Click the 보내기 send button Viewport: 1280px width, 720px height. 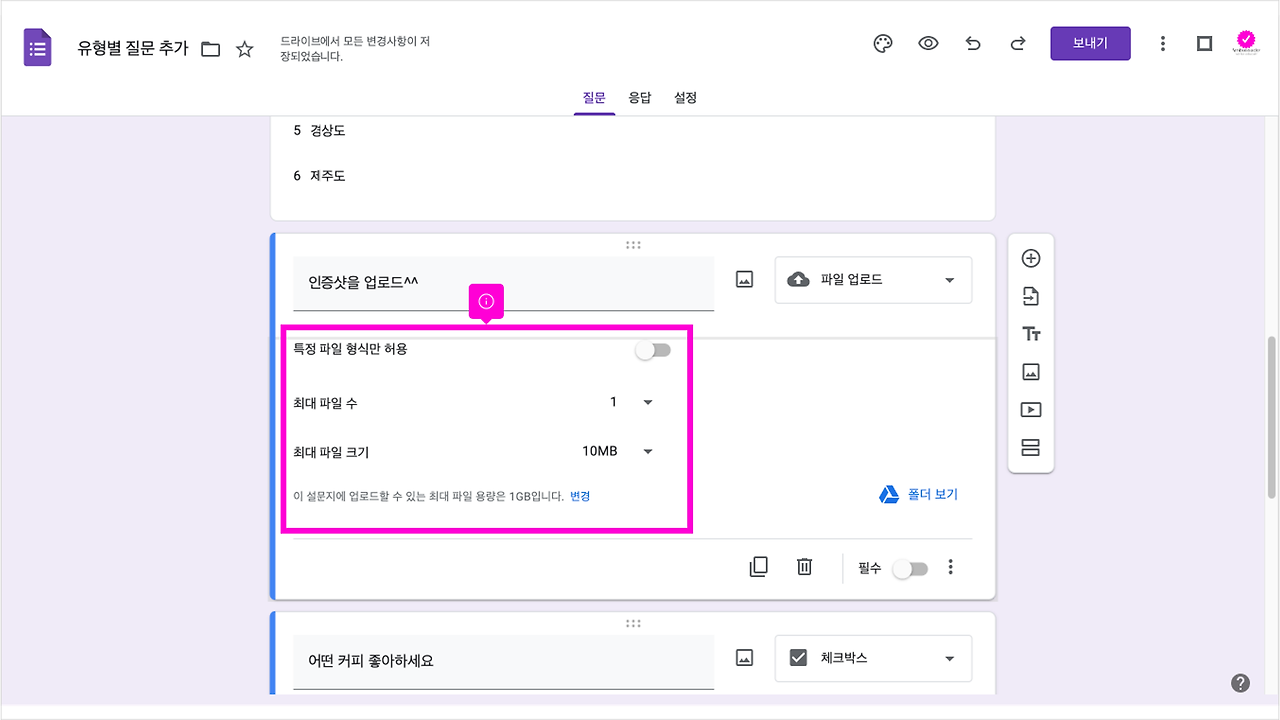1090,43
